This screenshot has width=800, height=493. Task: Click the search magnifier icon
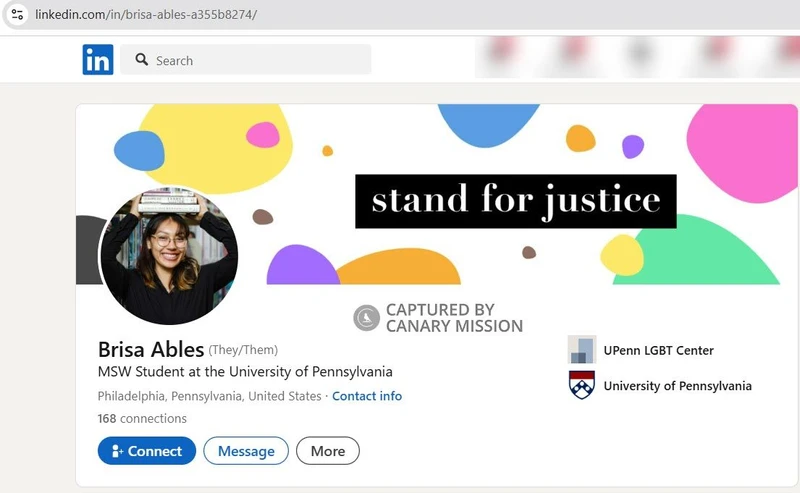click(142, 60)
